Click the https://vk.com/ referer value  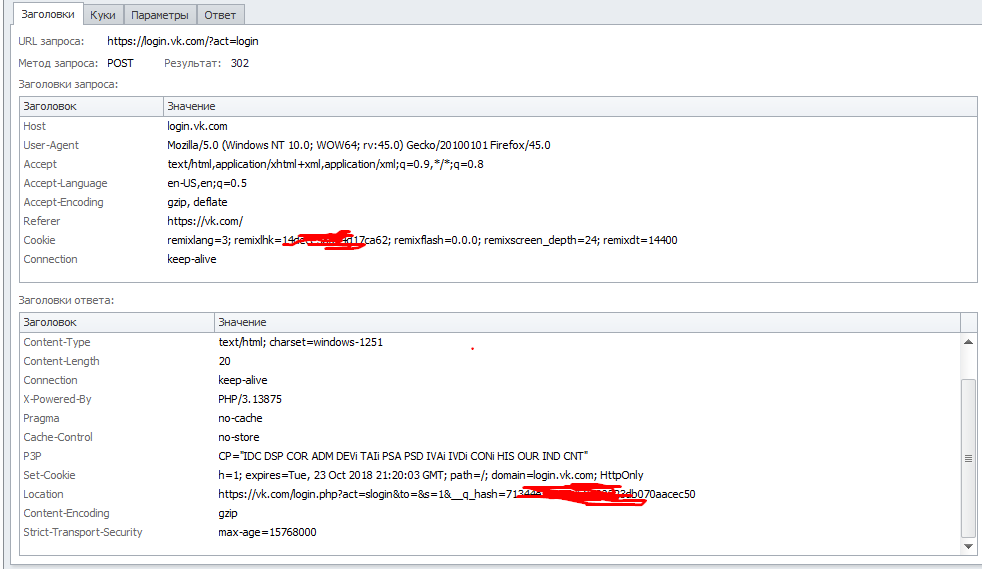(205, 221)
